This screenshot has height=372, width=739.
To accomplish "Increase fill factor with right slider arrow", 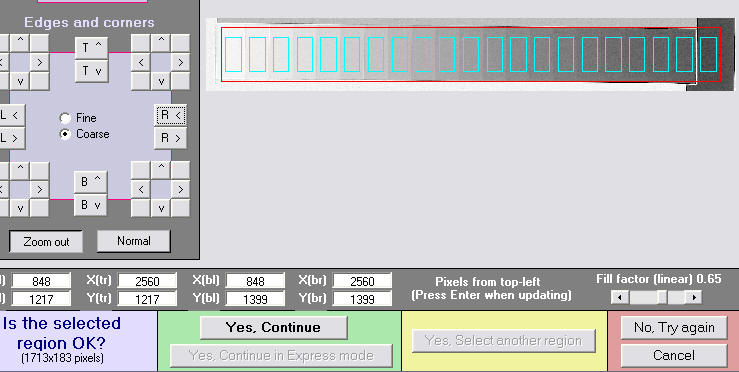I will coord(693,297).
